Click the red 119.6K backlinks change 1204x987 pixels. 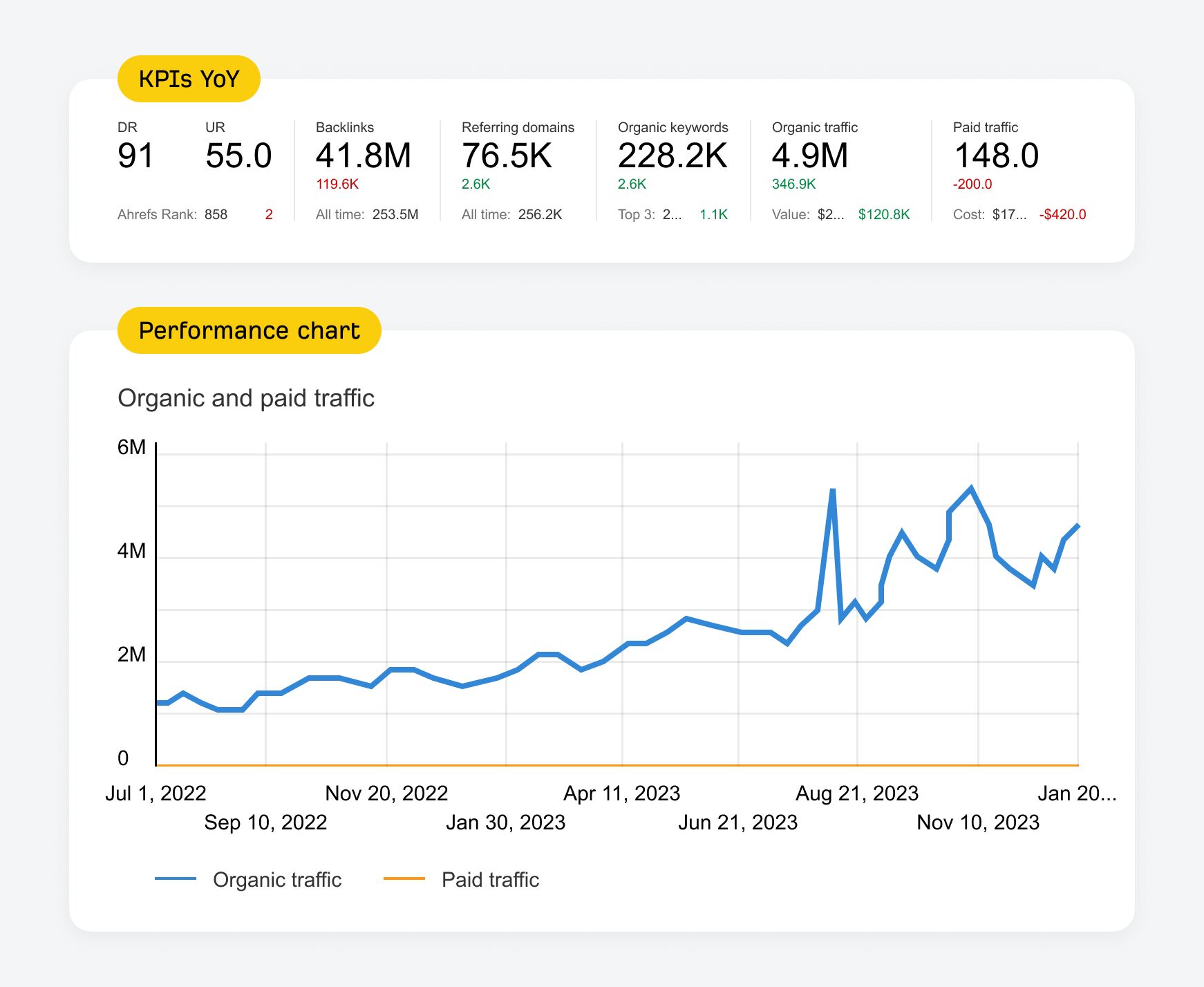point(337,185)
